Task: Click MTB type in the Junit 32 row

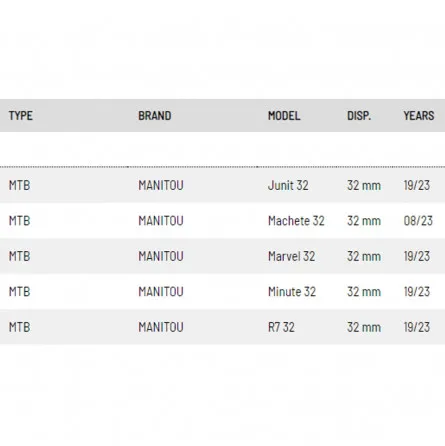Action: [x=20, y=185]
